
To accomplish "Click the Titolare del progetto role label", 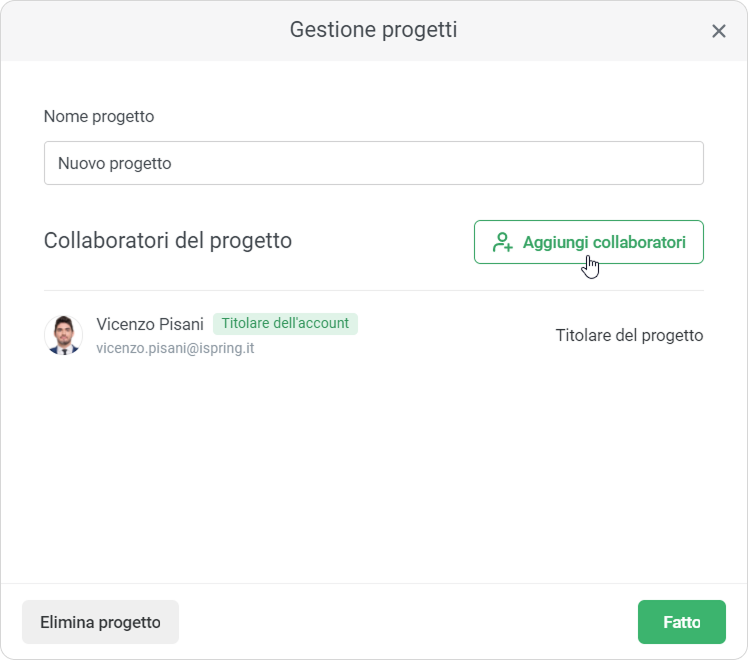I will [x=629, y=335].
